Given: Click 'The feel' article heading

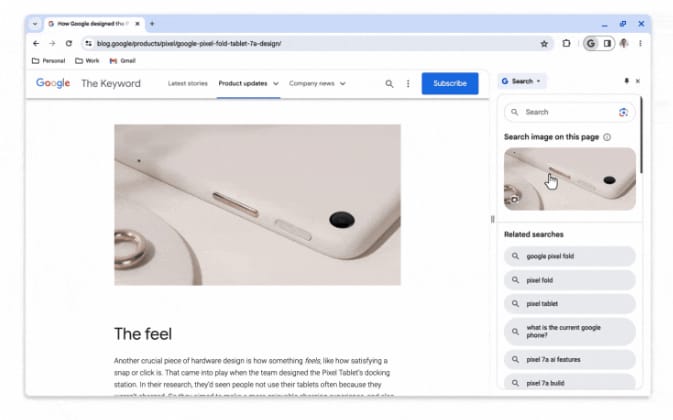Looking at the screenshot, I should click(x=143, y=334).
